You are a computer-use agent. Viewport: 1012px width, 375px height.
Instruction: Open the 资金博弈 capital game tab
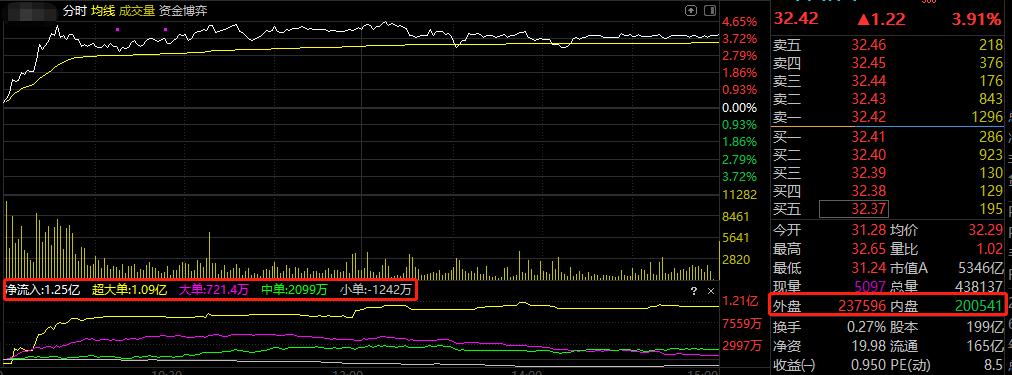(x=183, y=11)
